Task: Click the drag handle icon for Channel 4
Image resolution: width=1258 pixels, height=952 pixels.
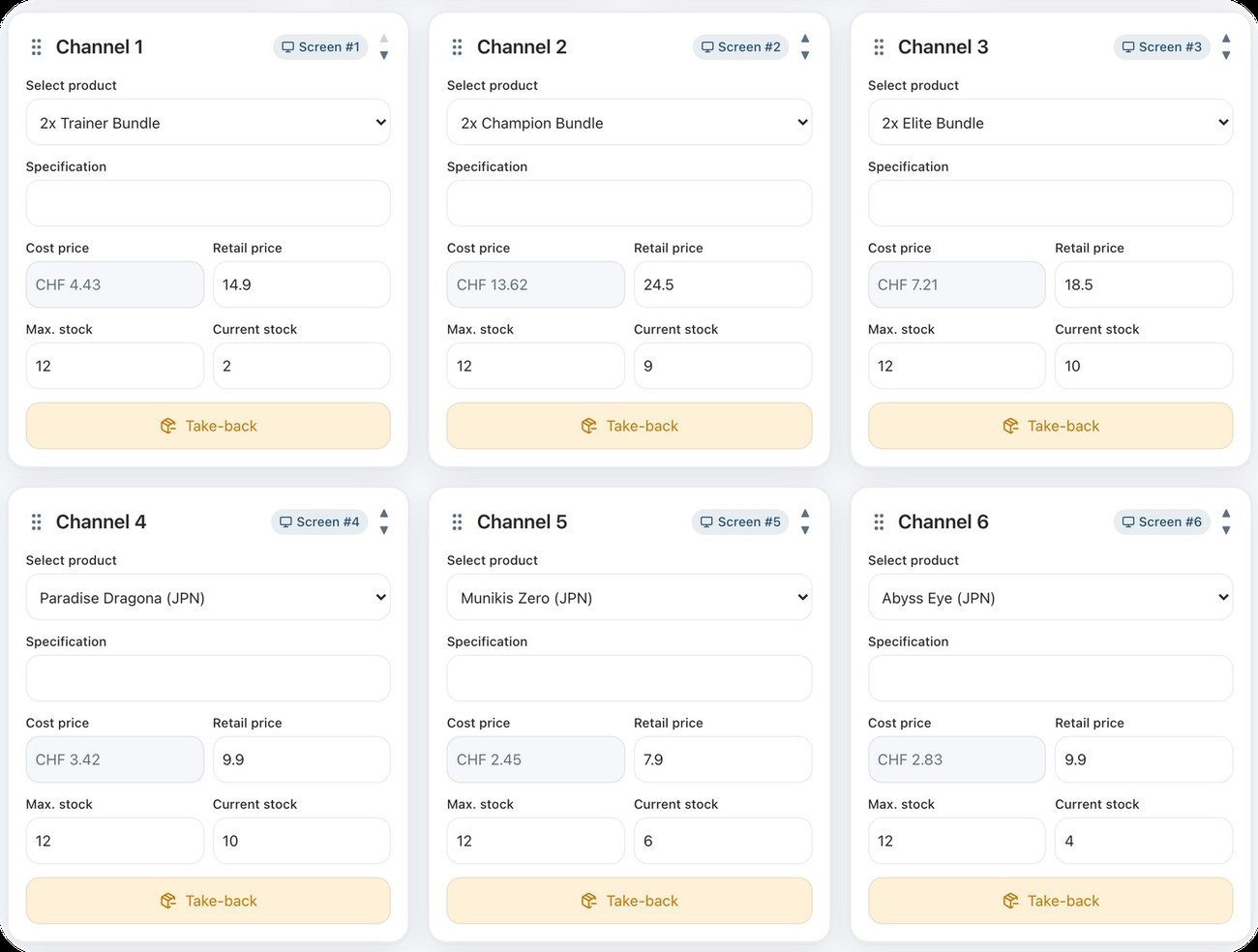Action: (37, 521)
